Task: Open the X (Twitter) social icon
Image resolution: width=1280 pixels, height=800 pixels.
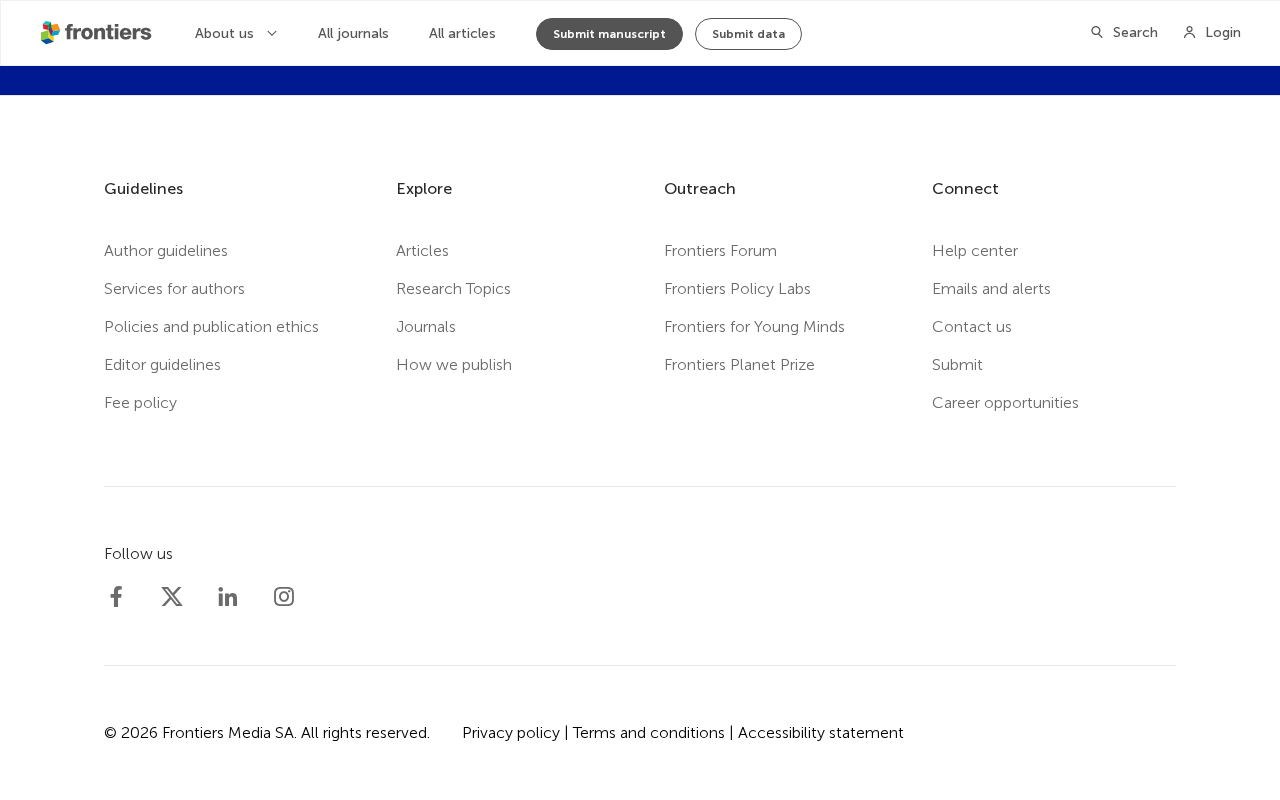Action: 172,597
